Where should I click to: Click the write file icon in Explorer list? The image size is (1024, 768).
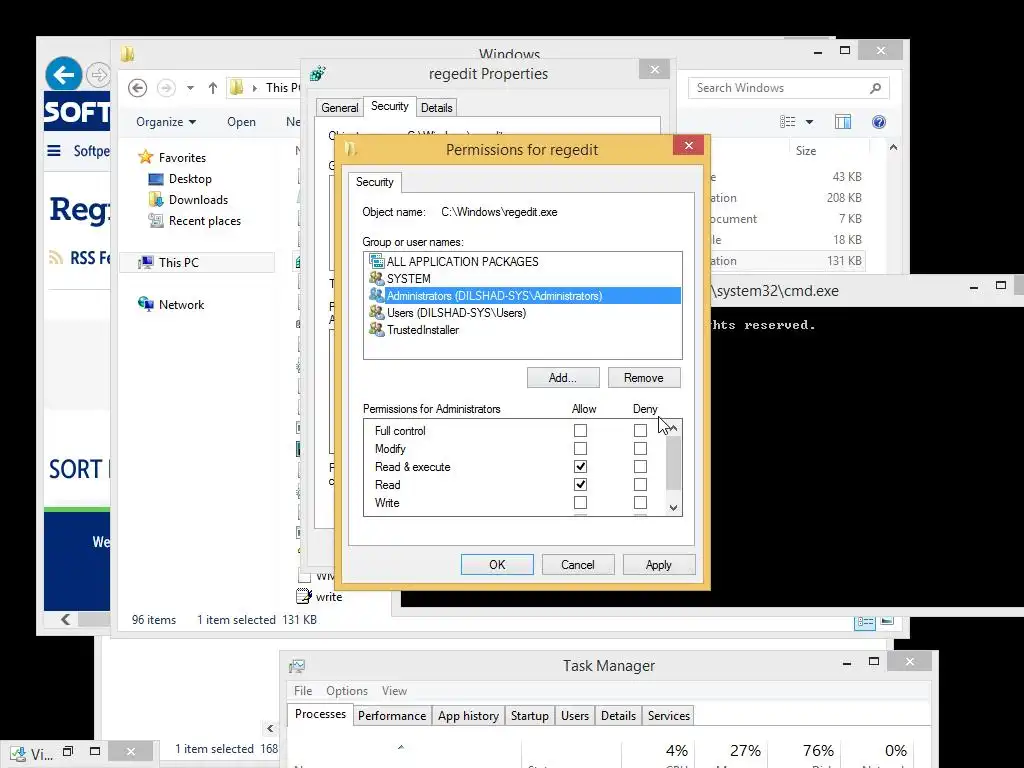(x=304, y=596)
